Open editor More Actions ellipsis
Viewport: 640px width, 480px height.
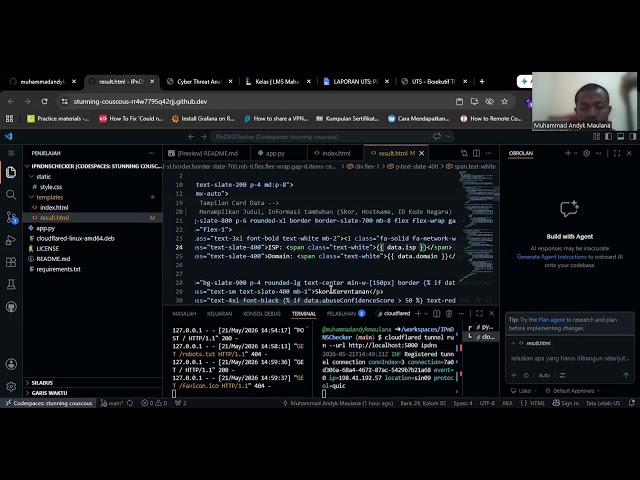(x=489, y=153)
